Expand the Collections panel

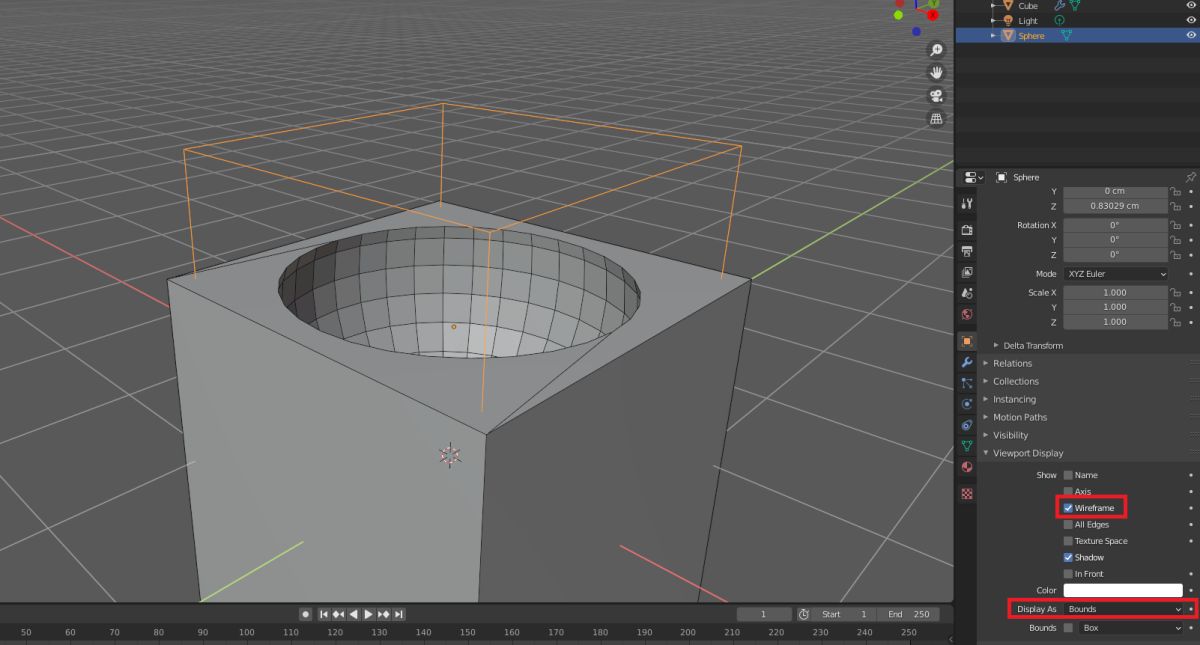pos(1015,381)
